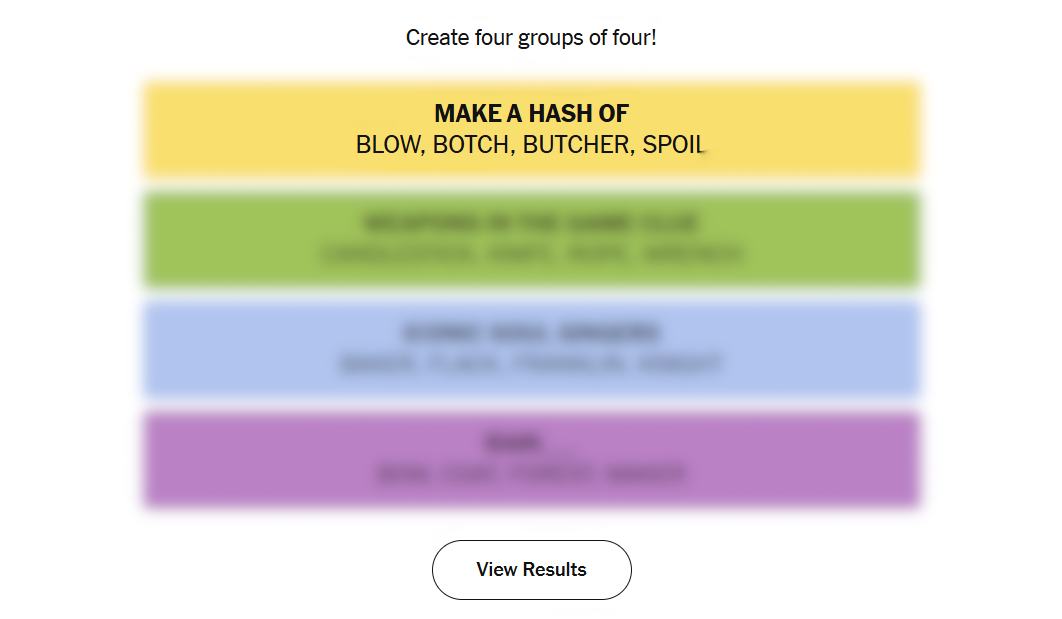
Task: Click the left edge of green group bar
Action: coord(152,240)
